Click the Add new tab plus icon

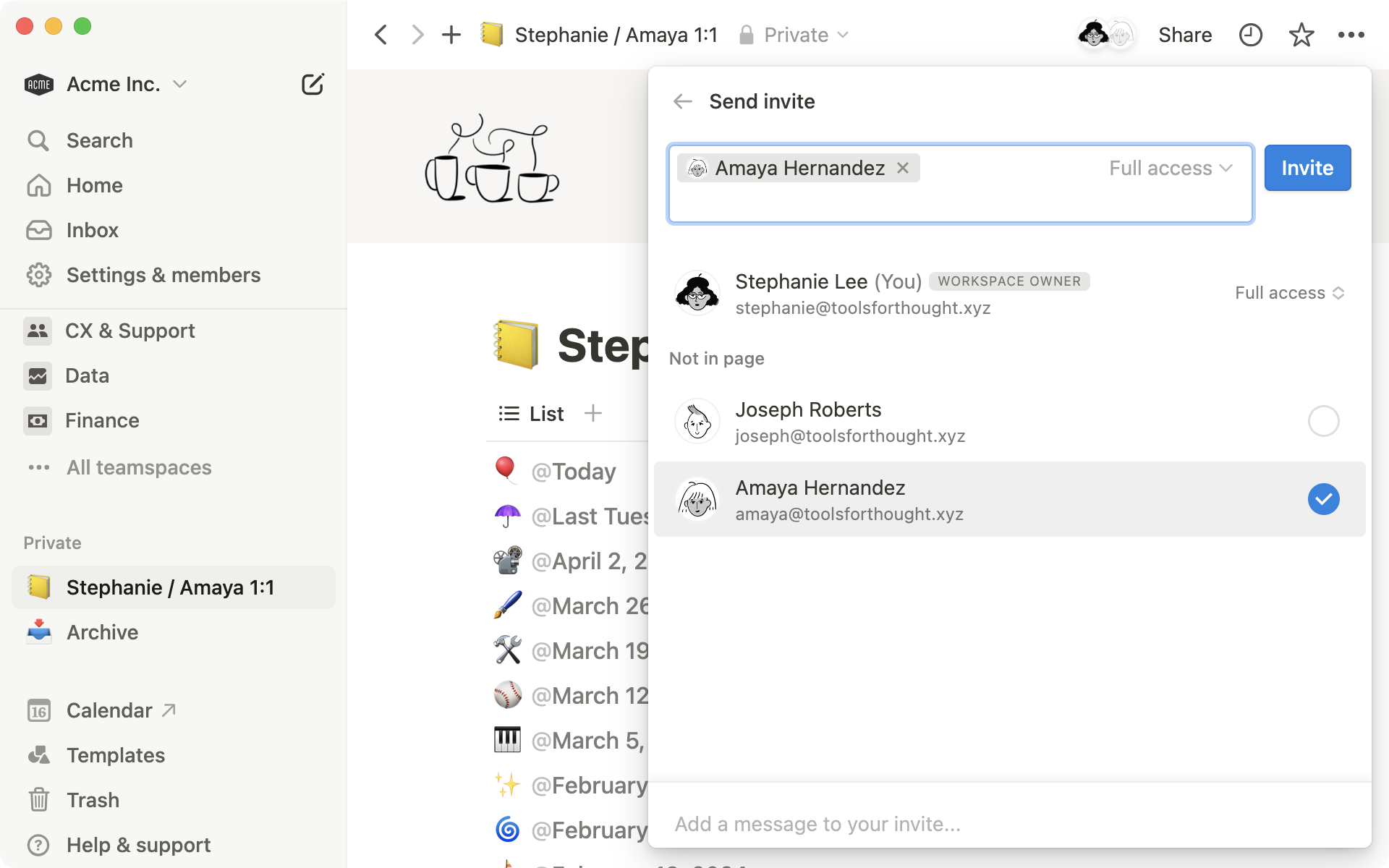coord(451,34)
